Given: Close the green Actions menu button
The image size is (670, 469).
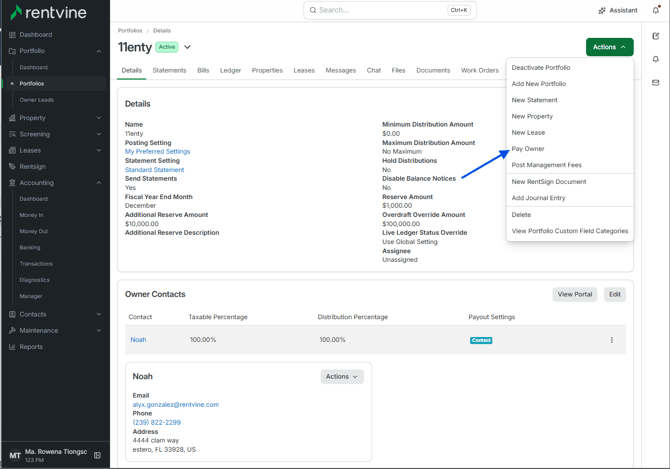Looking at the screenshot, I should (x=609, y=47).
